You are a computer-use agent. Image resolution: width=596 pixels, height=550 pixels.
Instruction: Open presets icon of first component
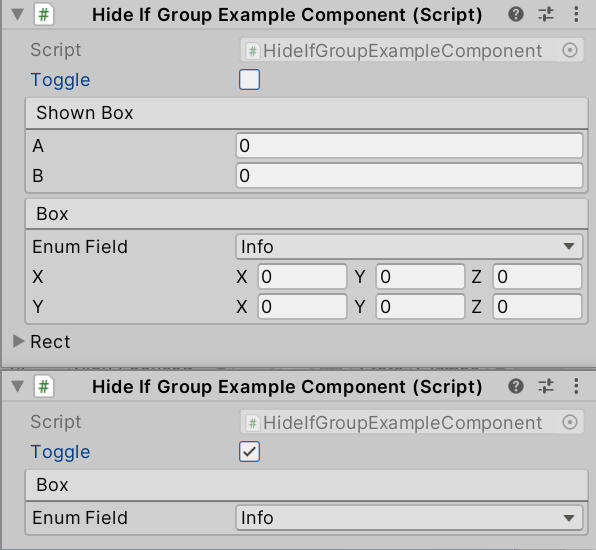[x=546, y=15]
